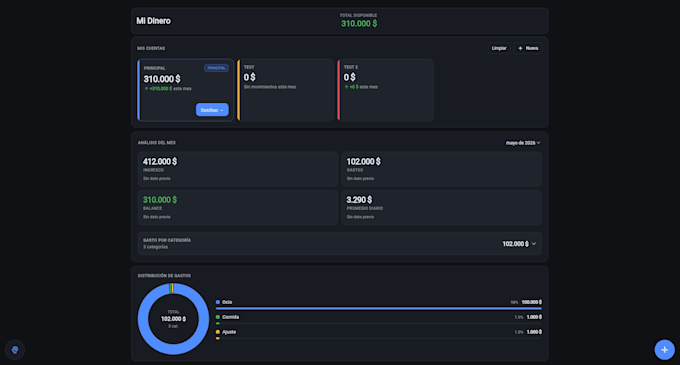The height and width of the screenshot is (365, 680).
Task: Click the Limpiar button
Action: tap(499, 48)
